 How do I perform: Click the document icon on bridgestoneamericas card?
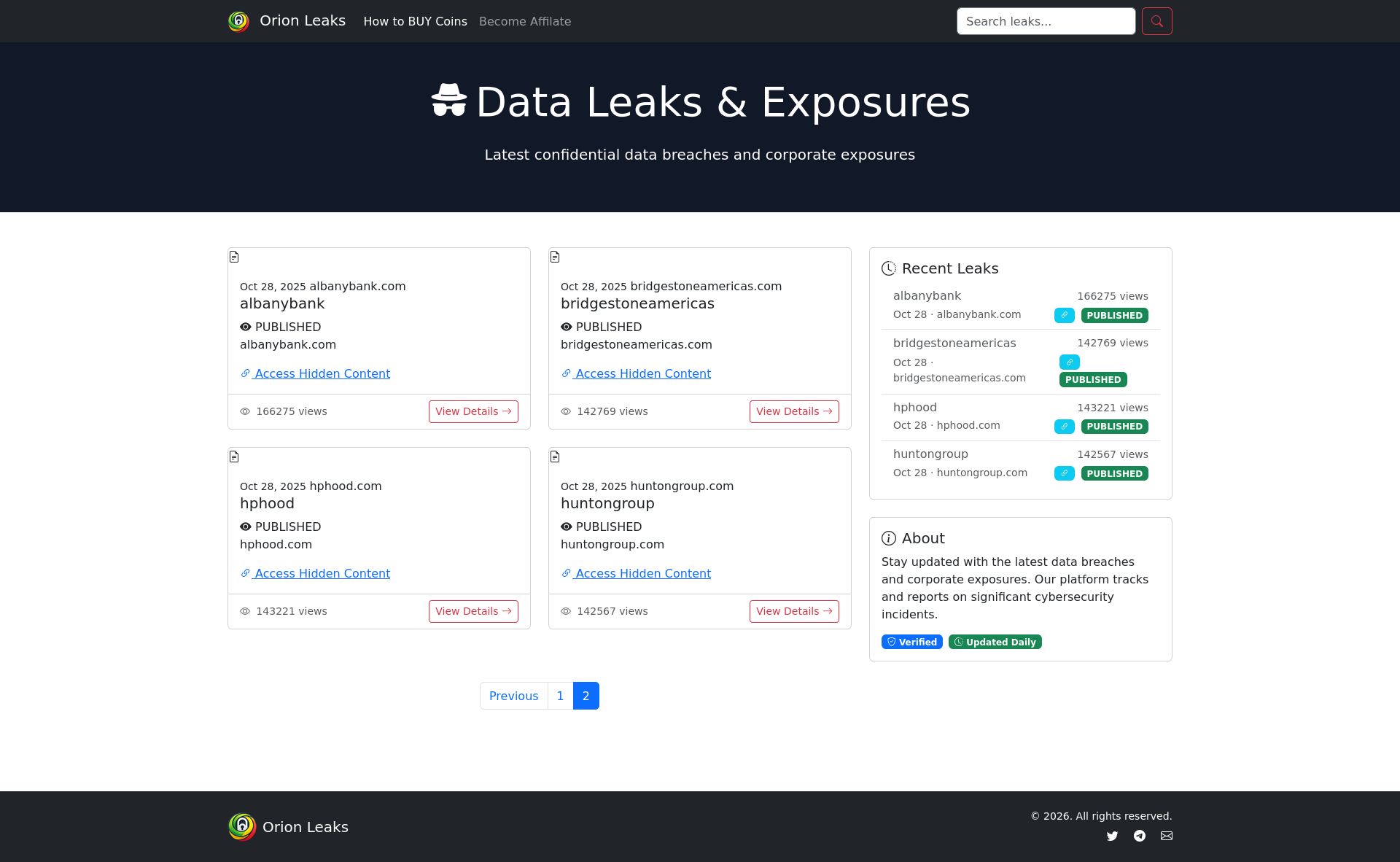tap(555, 257)
